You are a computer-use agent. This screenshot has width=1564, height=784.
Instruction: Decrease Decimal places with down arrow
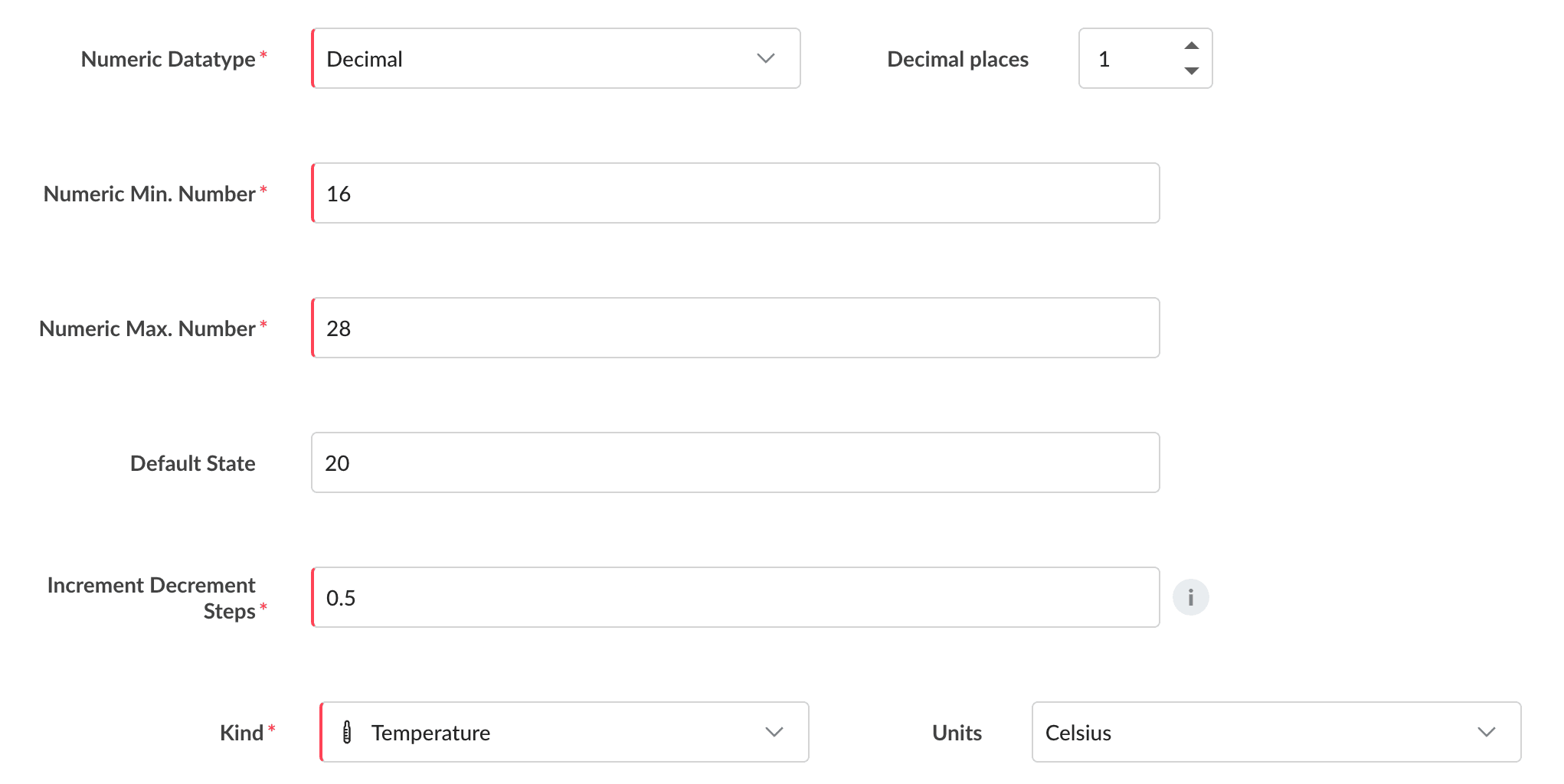1191,71
